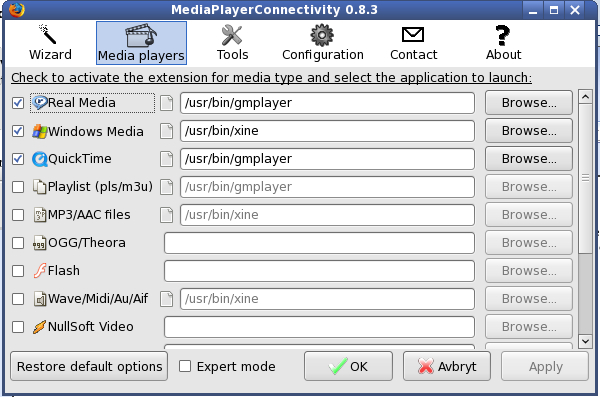
Task: Click the QuickTime path input field
Action: pyautogui.click(x=327, y=159)
